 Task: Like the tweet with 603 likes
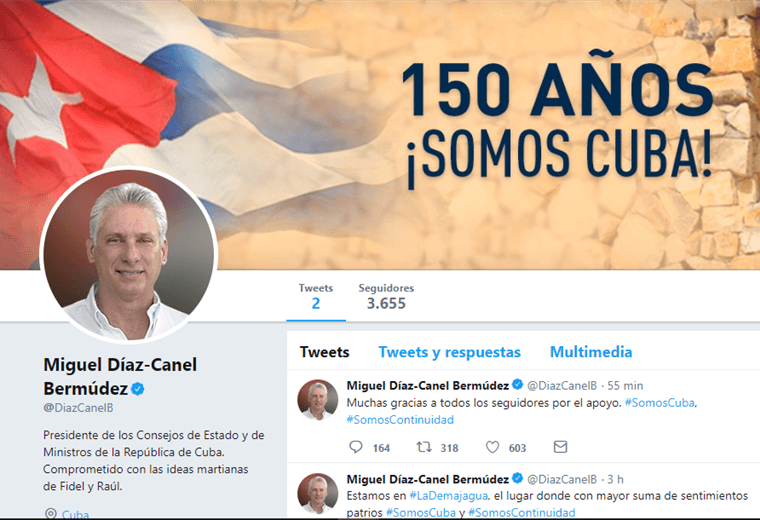492,447
